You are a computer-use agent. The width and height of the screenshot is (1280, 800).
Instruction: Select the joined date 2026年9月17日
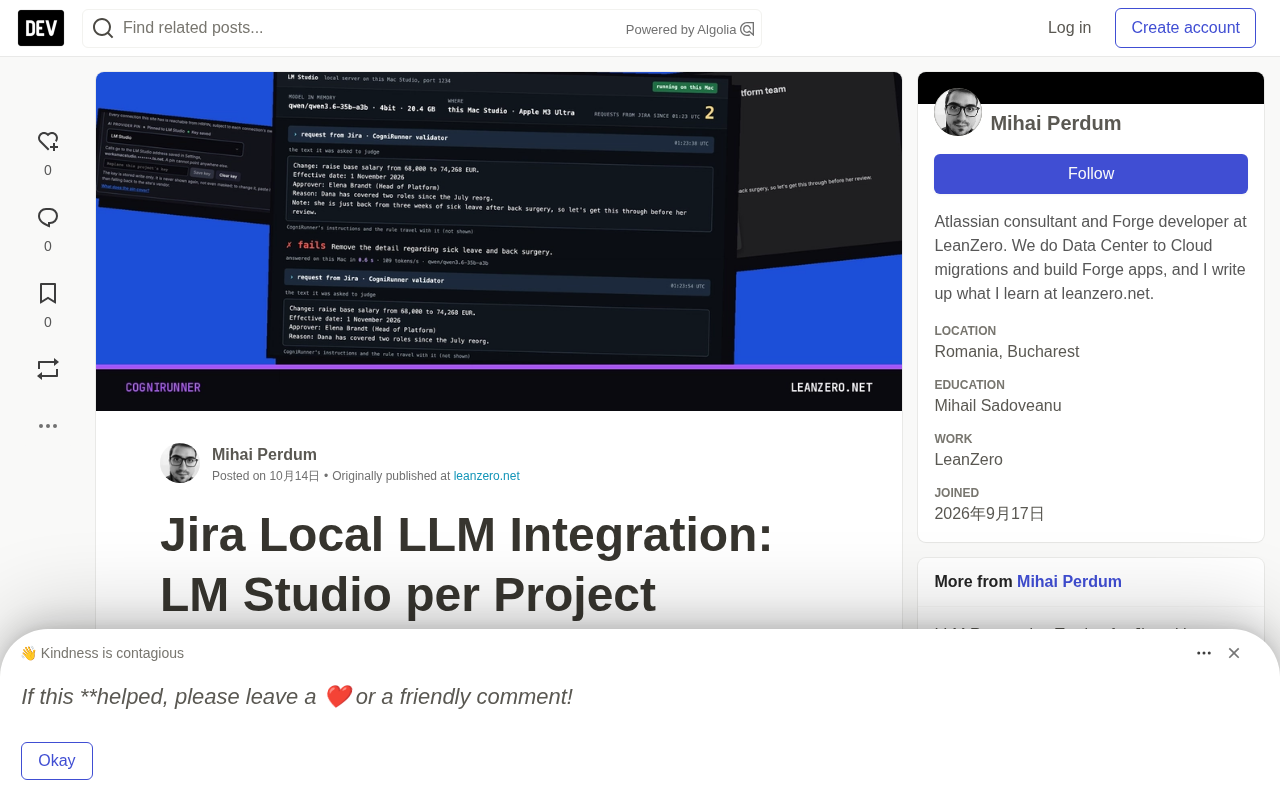pos(990,514)
